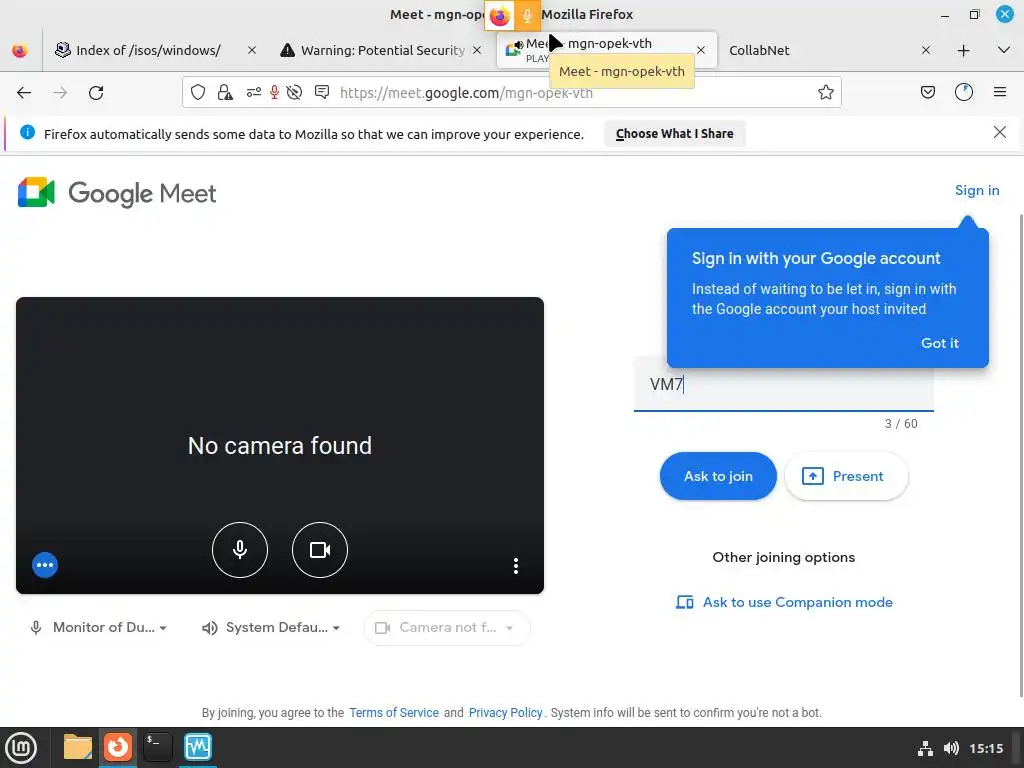This screenshot has height=768, width=1024.
Task: Switch to the Index of /isos/windows/ tab
Action: click(149, 50)
